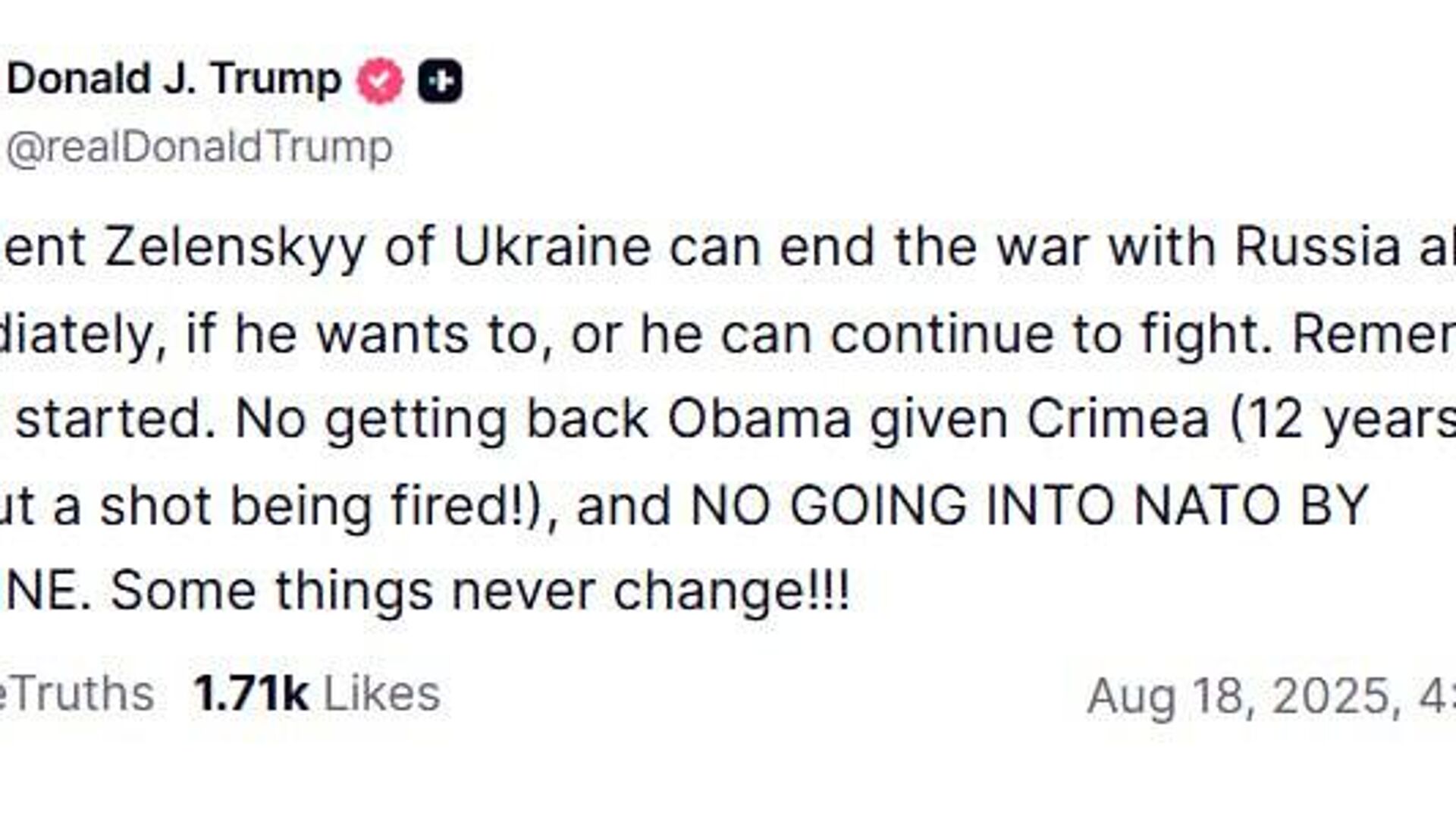Click the red verified checkmark badge
This screenshot has width=1456, height=819.
tap(380, 80)
